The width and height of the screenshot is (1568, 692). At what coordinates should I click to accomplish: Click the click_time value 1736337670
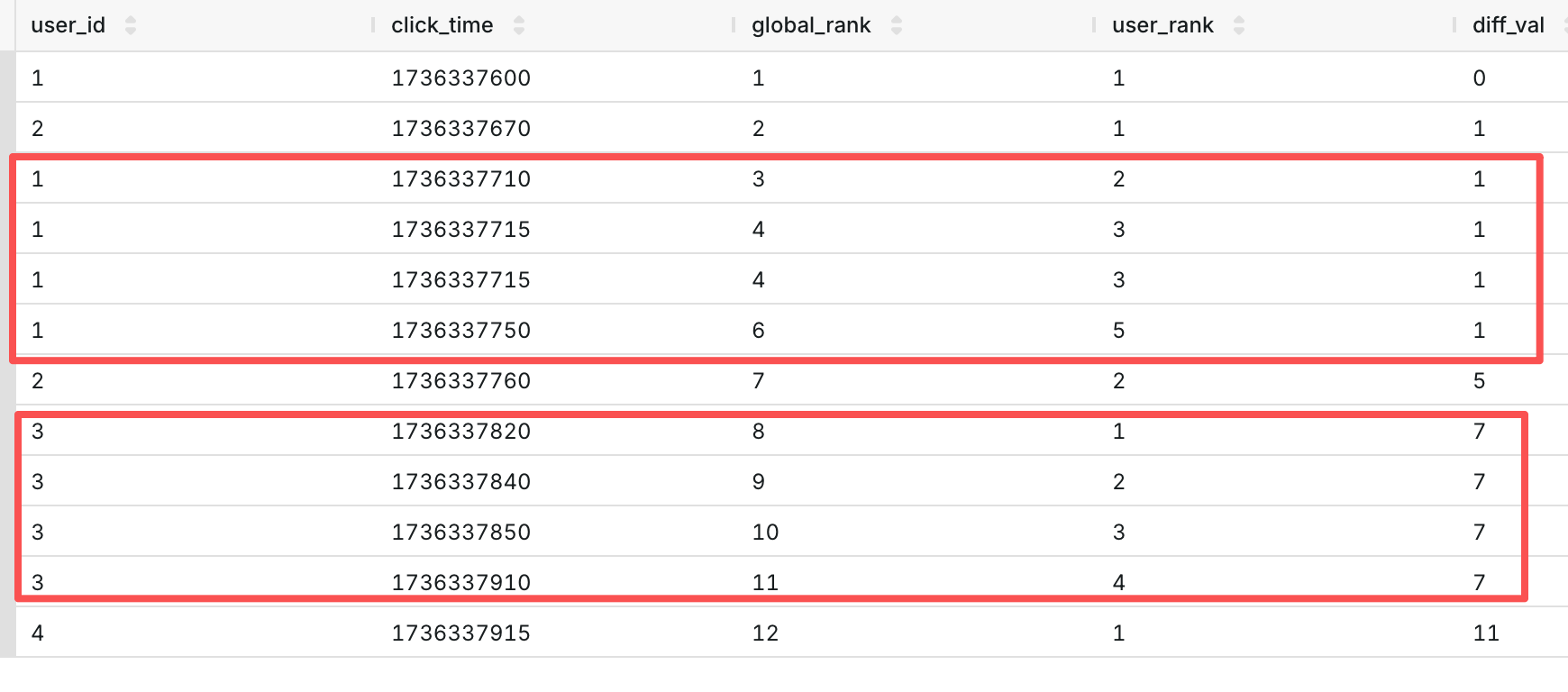460,129
